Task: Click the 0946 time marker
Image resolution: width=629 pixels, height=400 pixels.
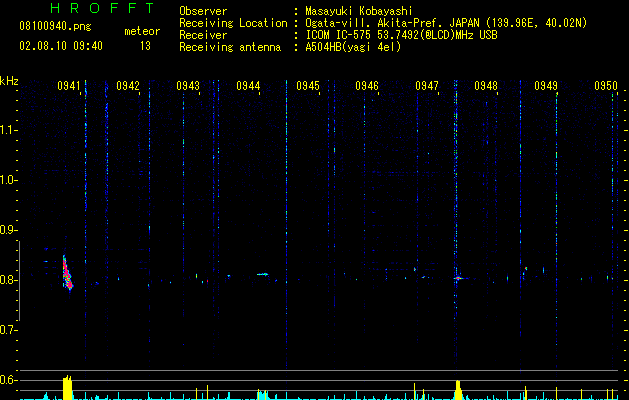Action: point(367,86)
